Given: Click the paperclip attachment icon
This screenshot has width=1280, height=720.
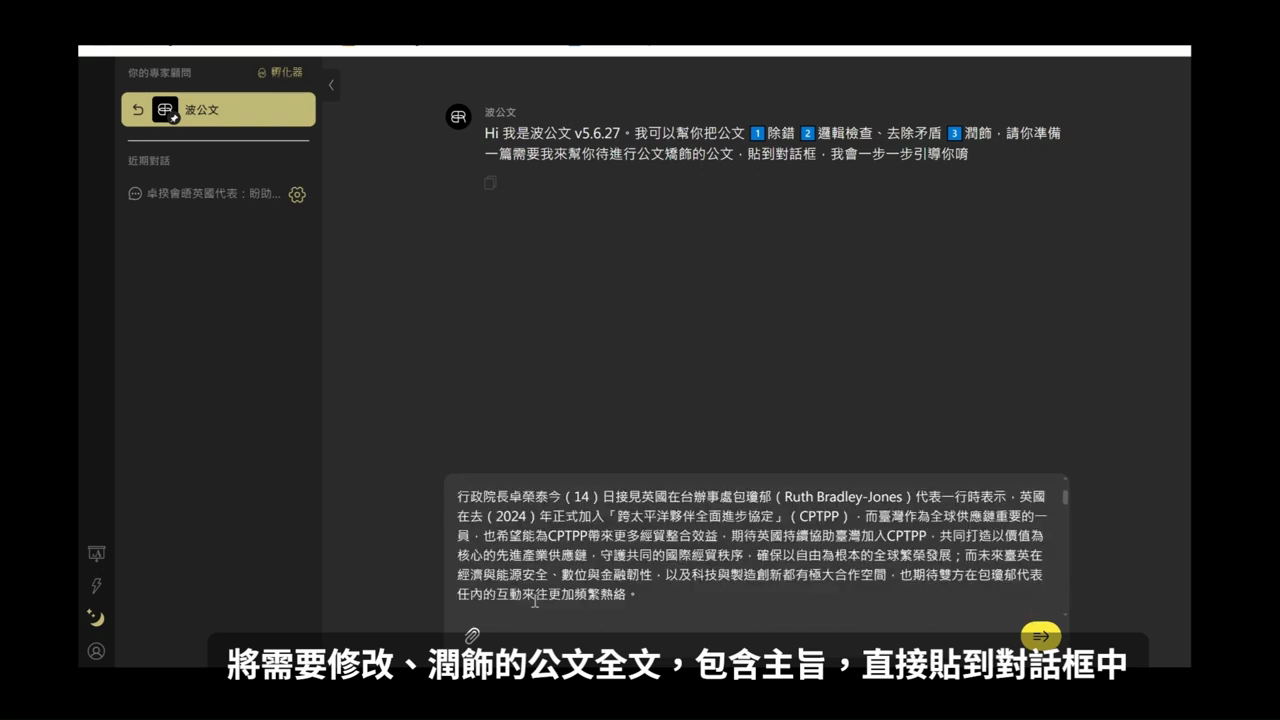Looking at the screenshot, I should (472, 635).
